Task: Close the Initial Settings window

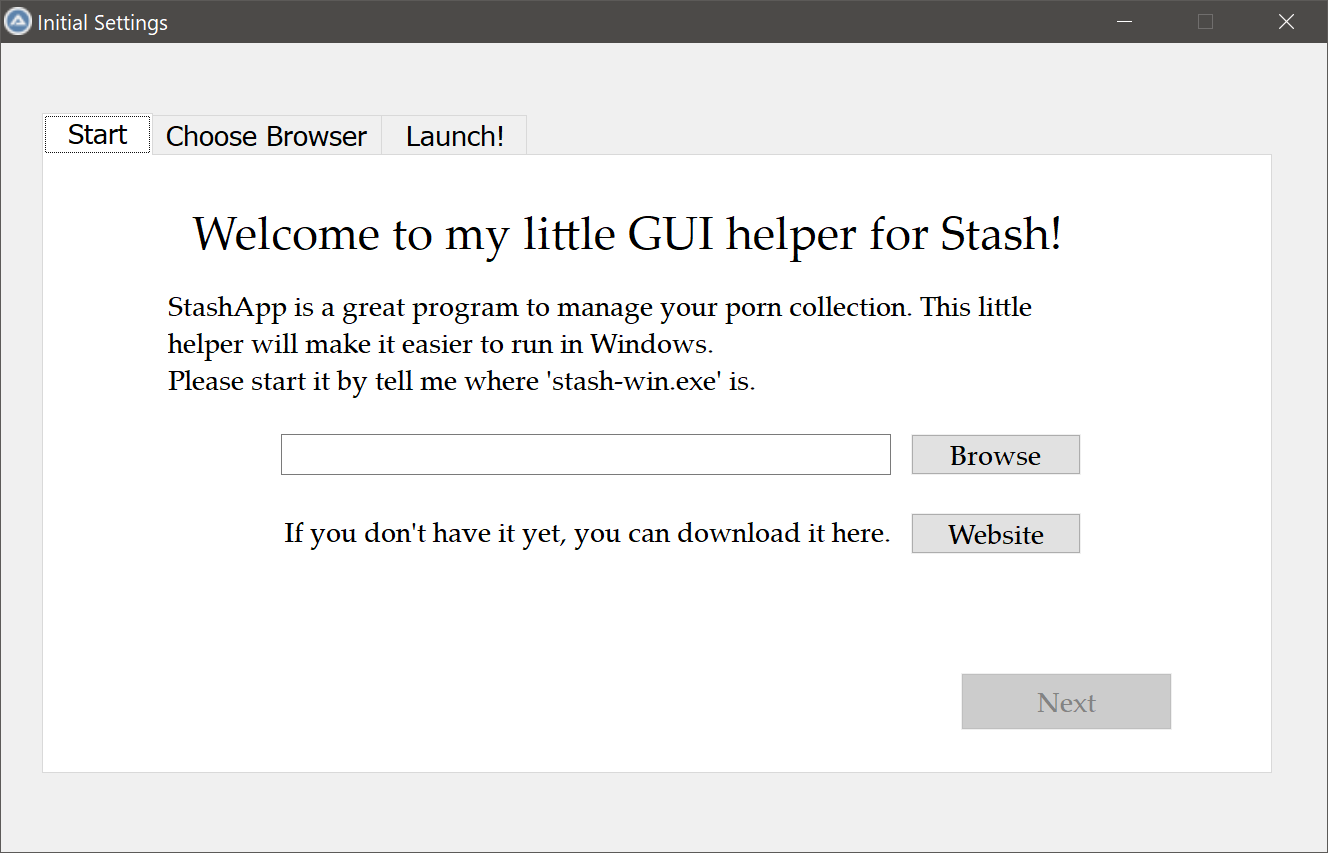Action: point(1286,21)
